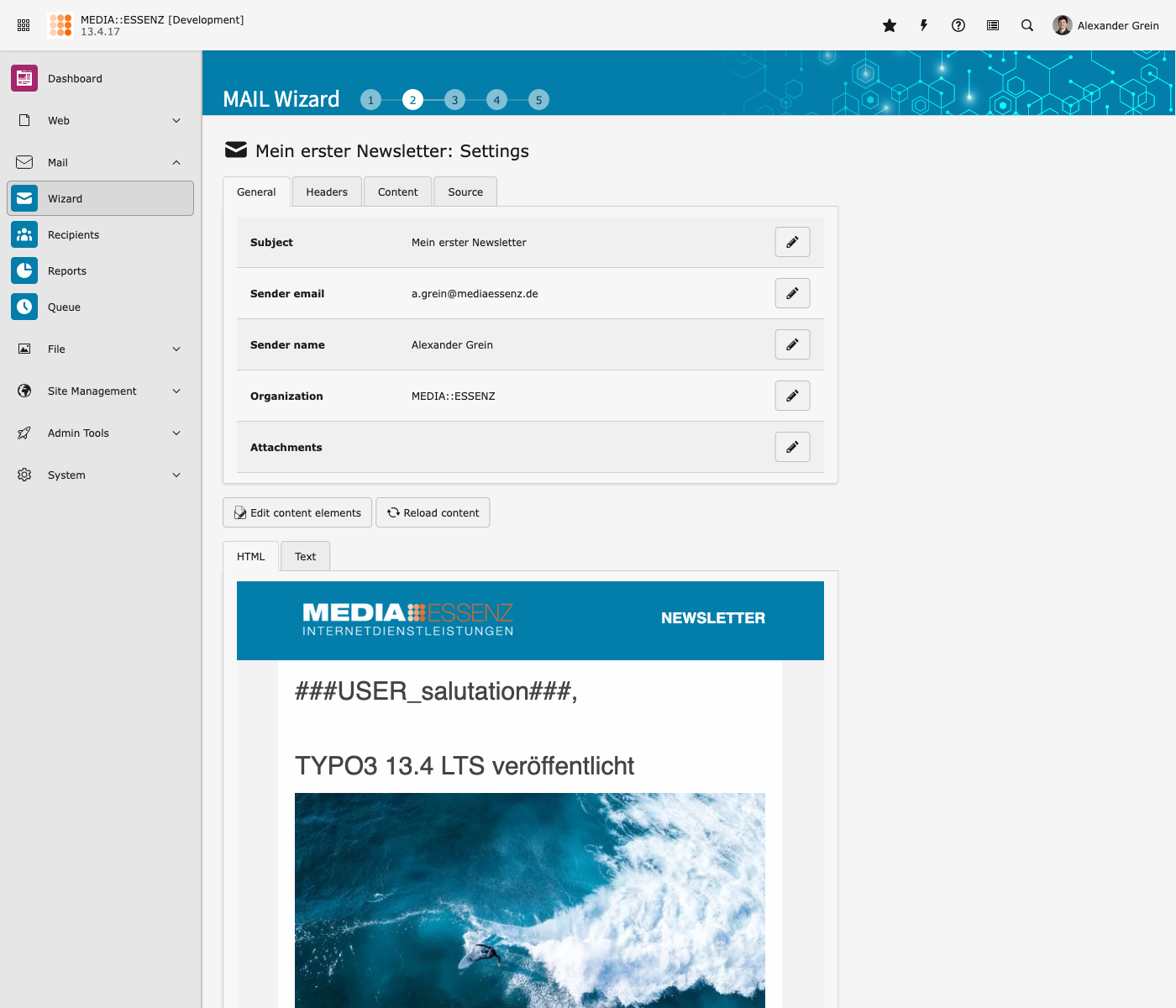The image size is (1176, 1008).
Task: Click the flush cache lightning icon
Action: click(924, 25)
